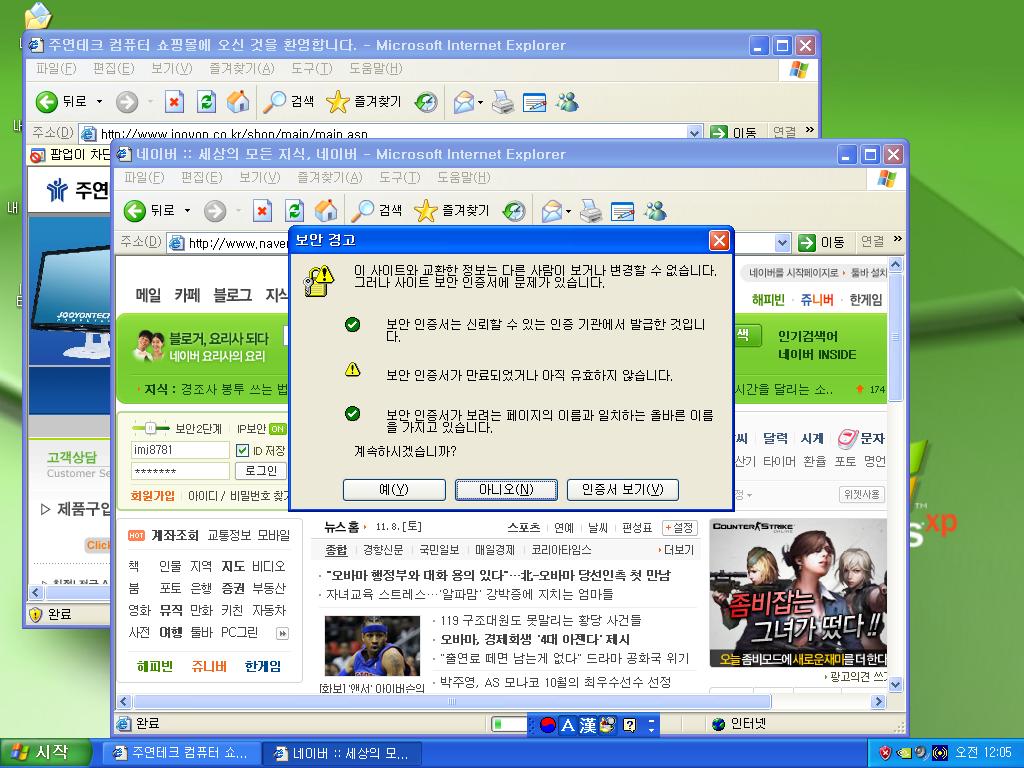Screen dimensions: 1024x768
Task: Click the Favorites star in the 주연테크 window
Action: coord(338,101)
